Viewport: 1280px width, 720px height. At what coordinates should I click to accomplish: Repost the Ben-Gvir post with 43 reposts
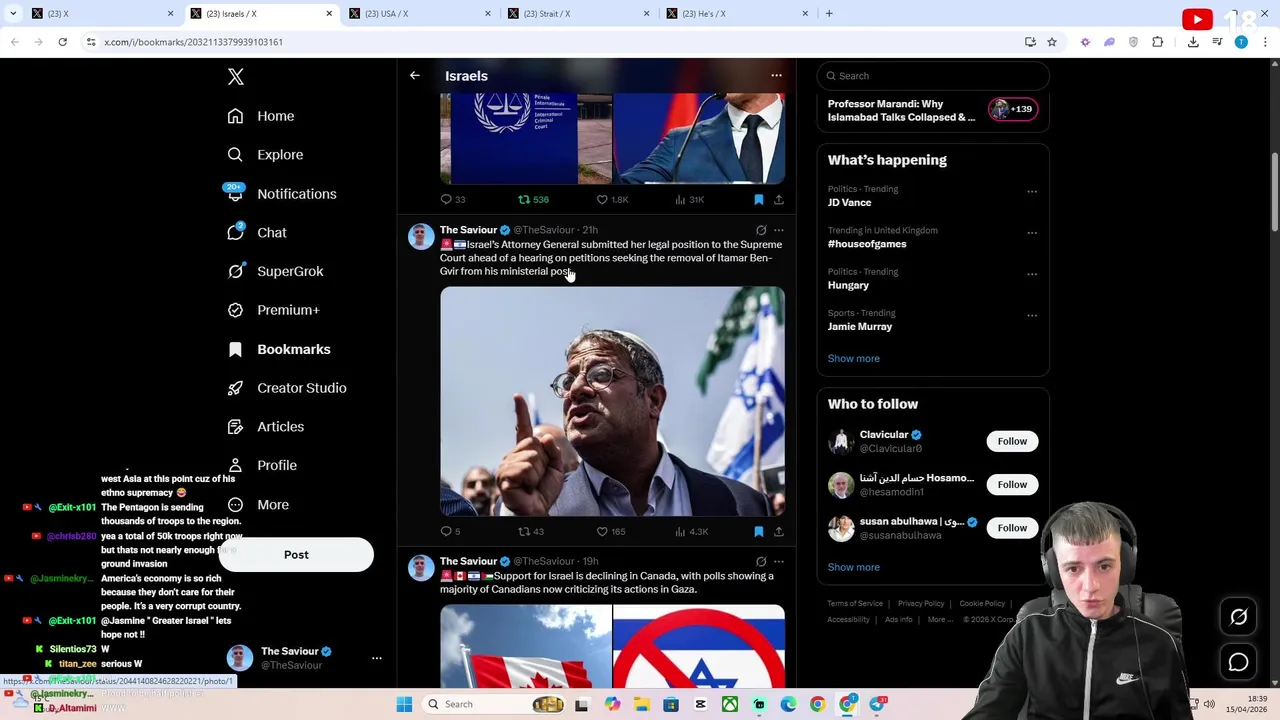(530, 532)
